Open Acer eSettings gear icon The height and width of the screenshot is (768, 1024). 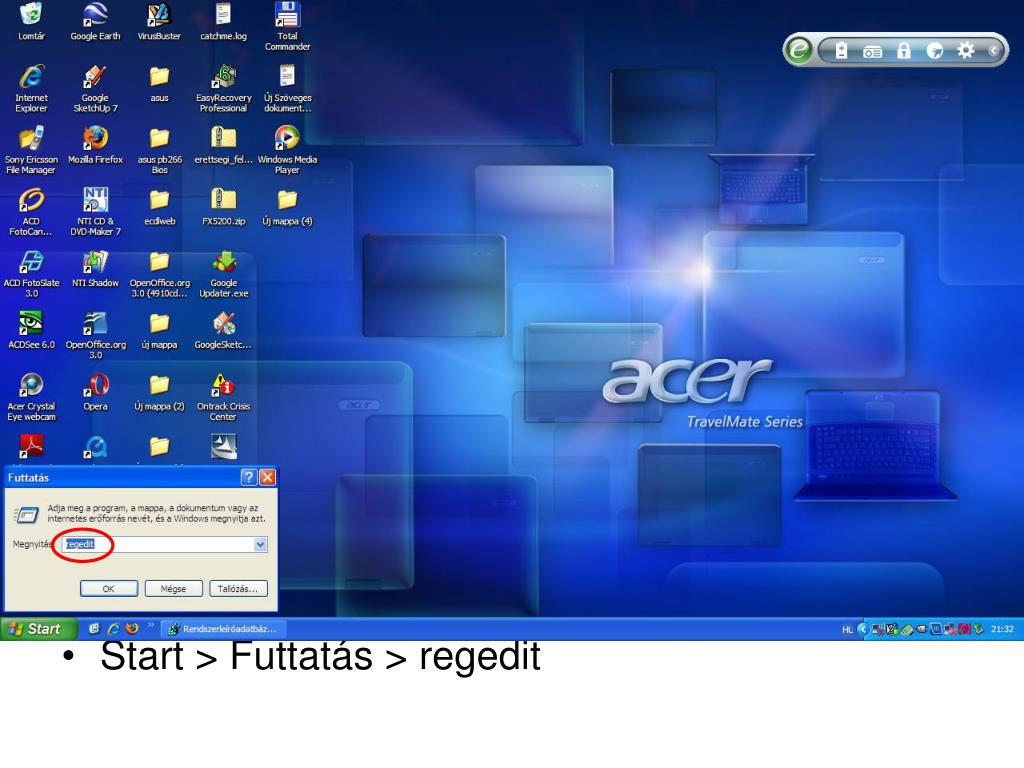click(965, 50)
